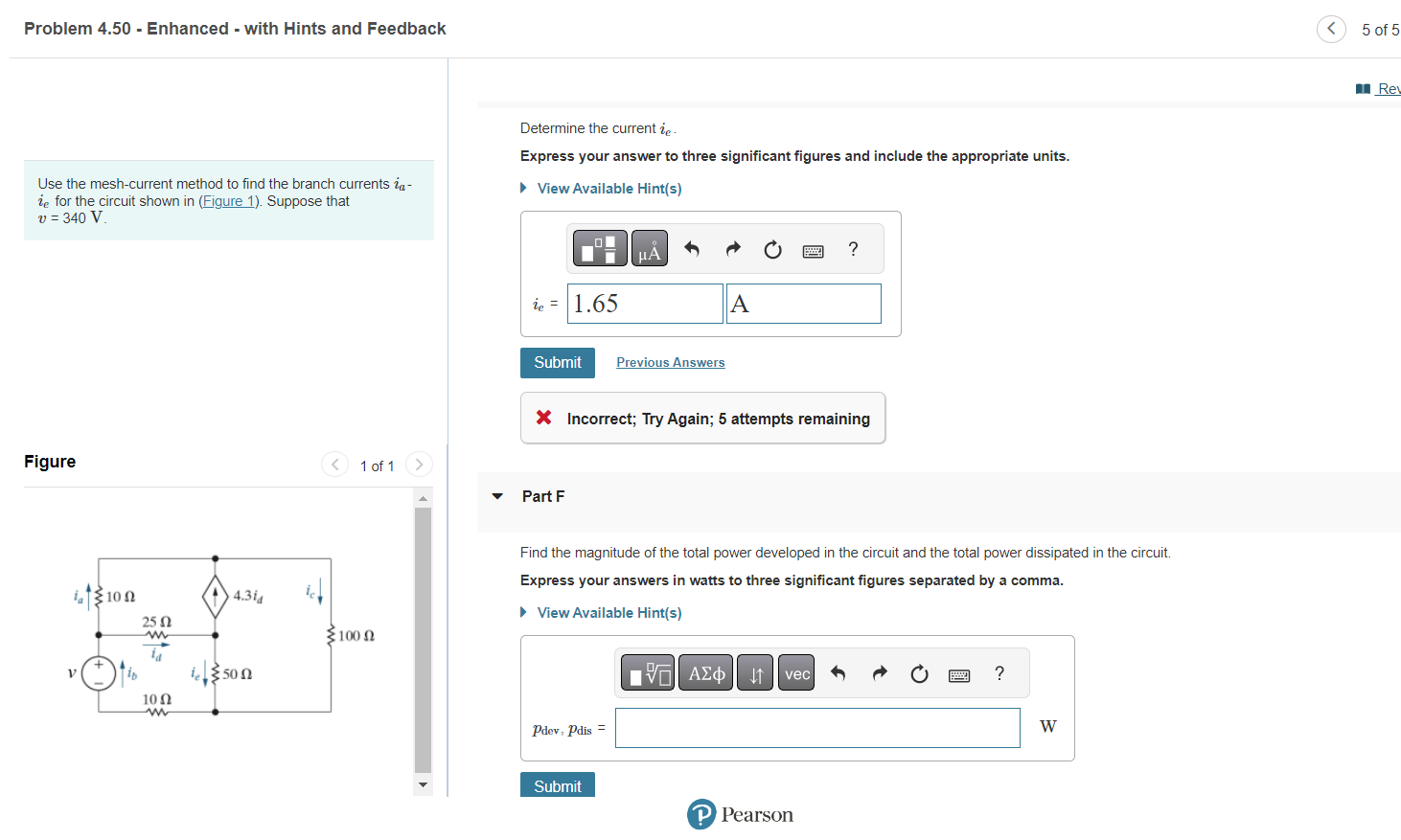This screenshot has width=1401, height=840.
Task: Click the ie value input field
Action: click(x=645, y=304)
